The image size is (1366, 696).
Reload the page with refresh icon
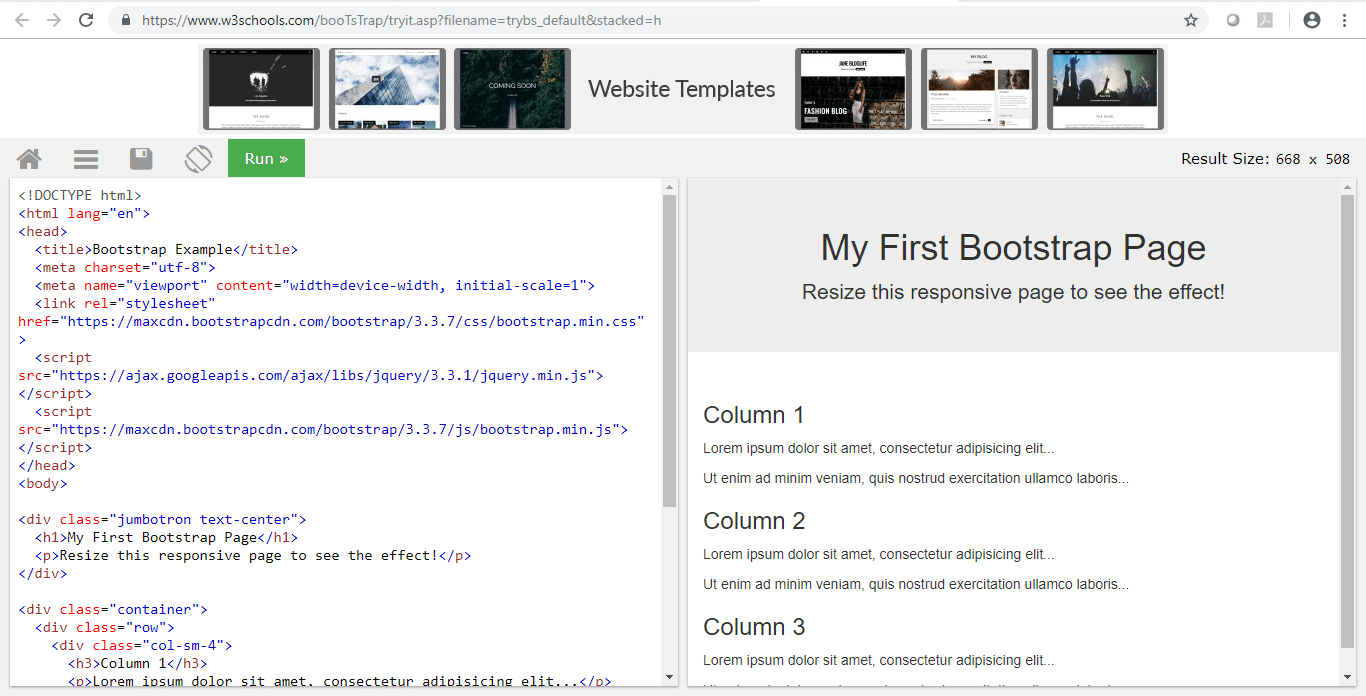pyautogui.click(x=87, y=20)
